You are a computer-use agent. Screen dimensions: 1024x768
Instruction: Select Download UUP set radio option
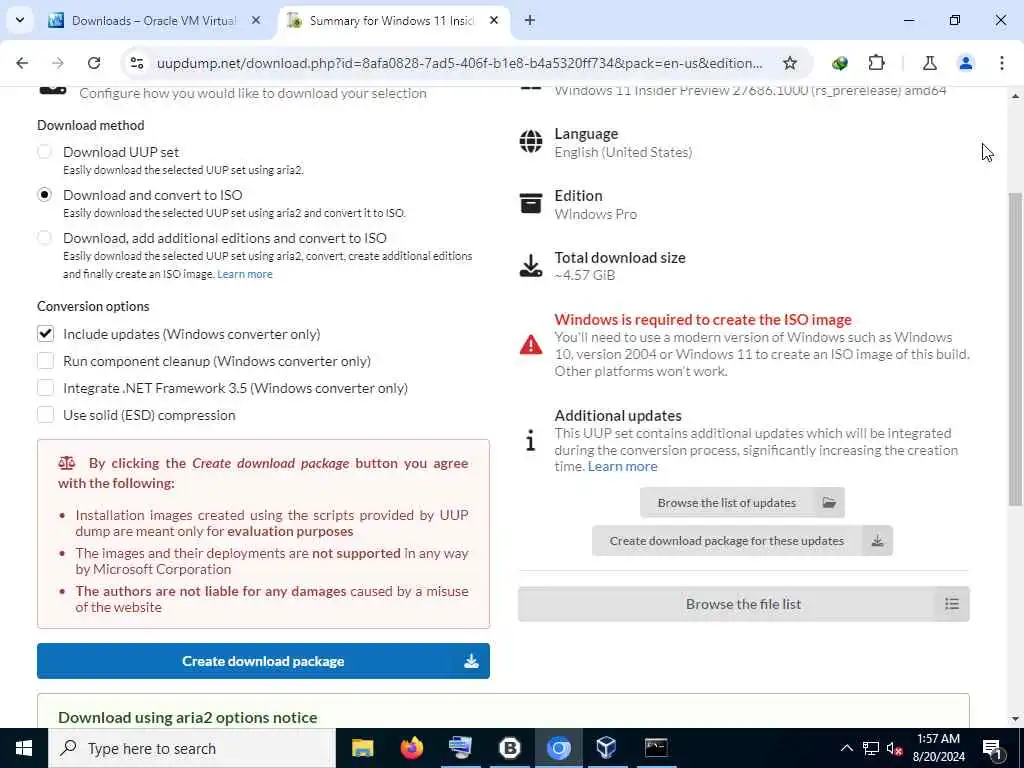tap(44, 152)
